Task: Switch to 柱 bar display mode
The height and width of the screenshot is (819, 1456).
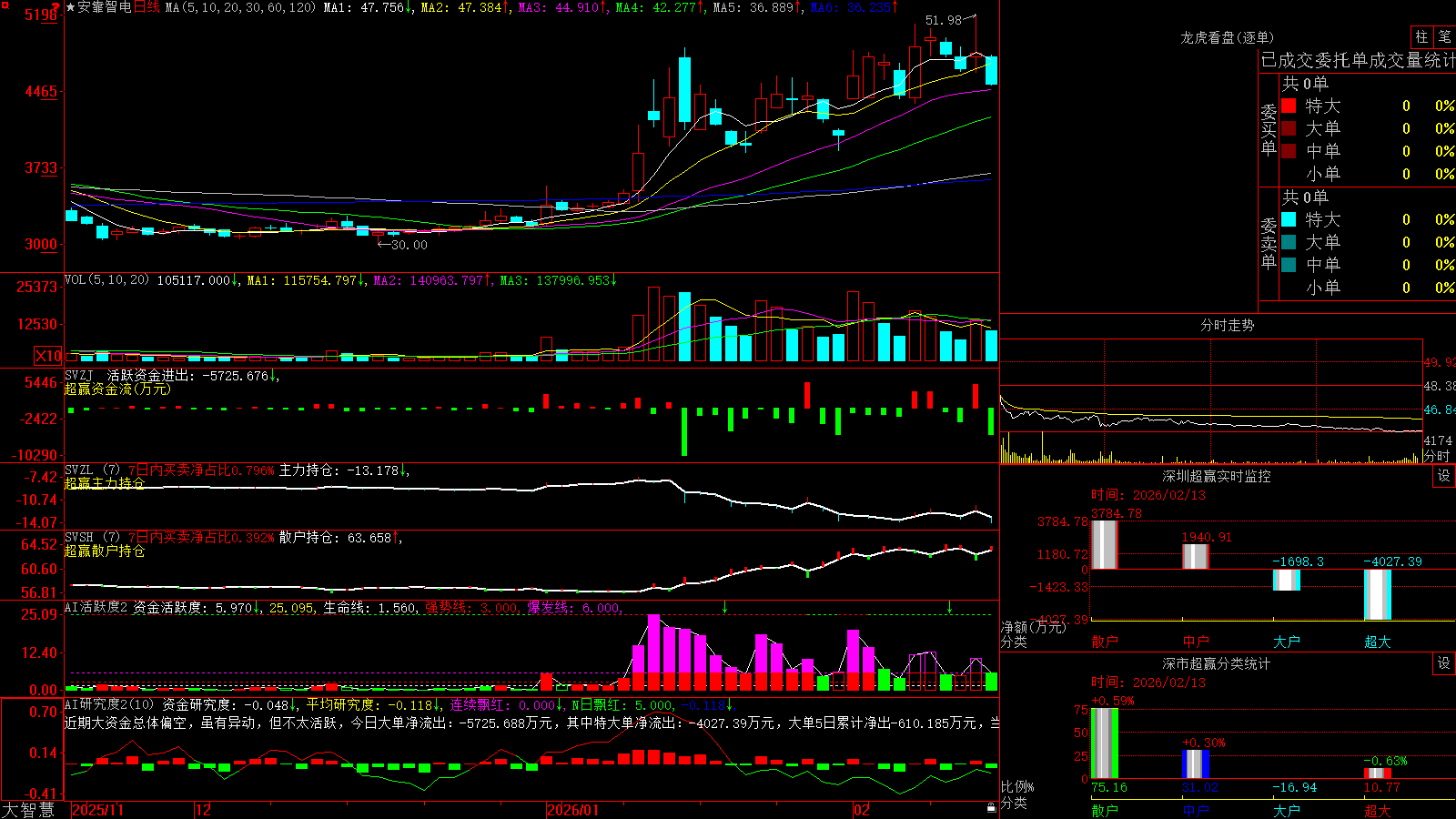Action: tap(1421, 37)
